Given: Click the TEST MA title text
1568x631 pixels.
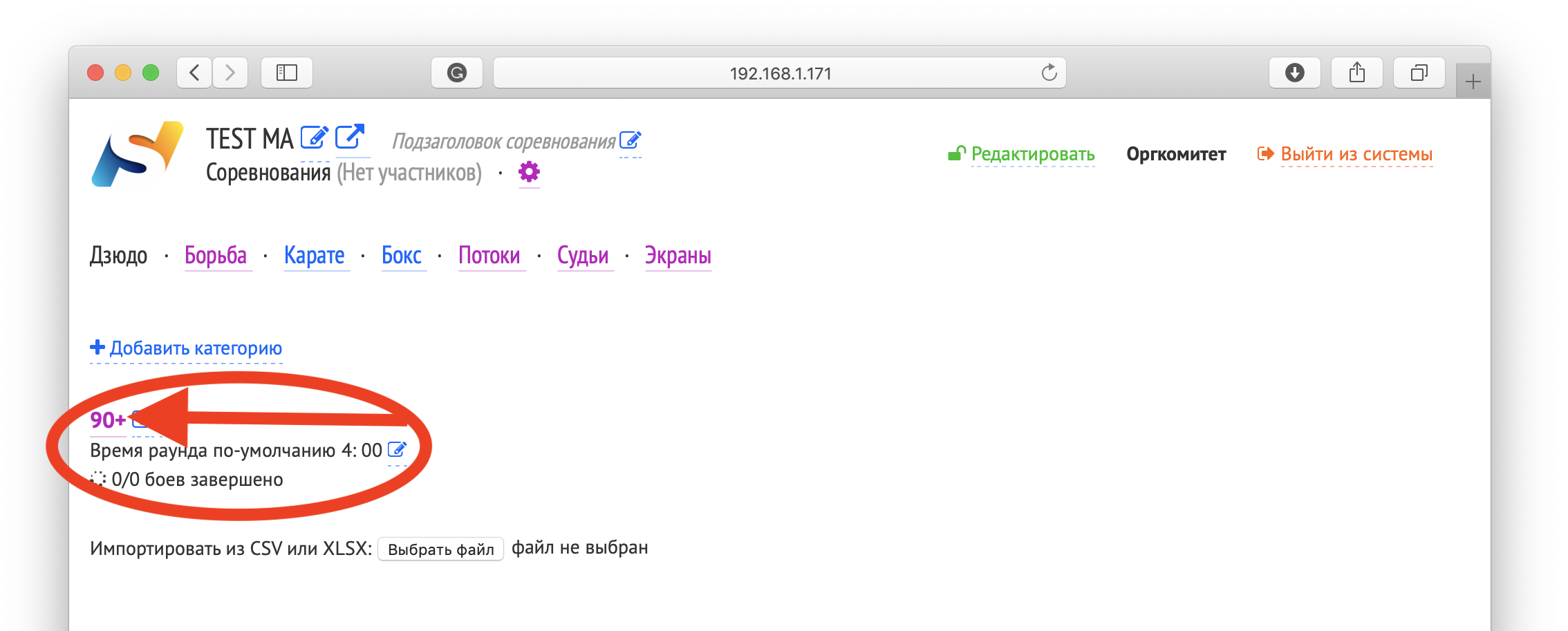Looking at the screenshot, I should pyautogui.click(x=250, y=138).
